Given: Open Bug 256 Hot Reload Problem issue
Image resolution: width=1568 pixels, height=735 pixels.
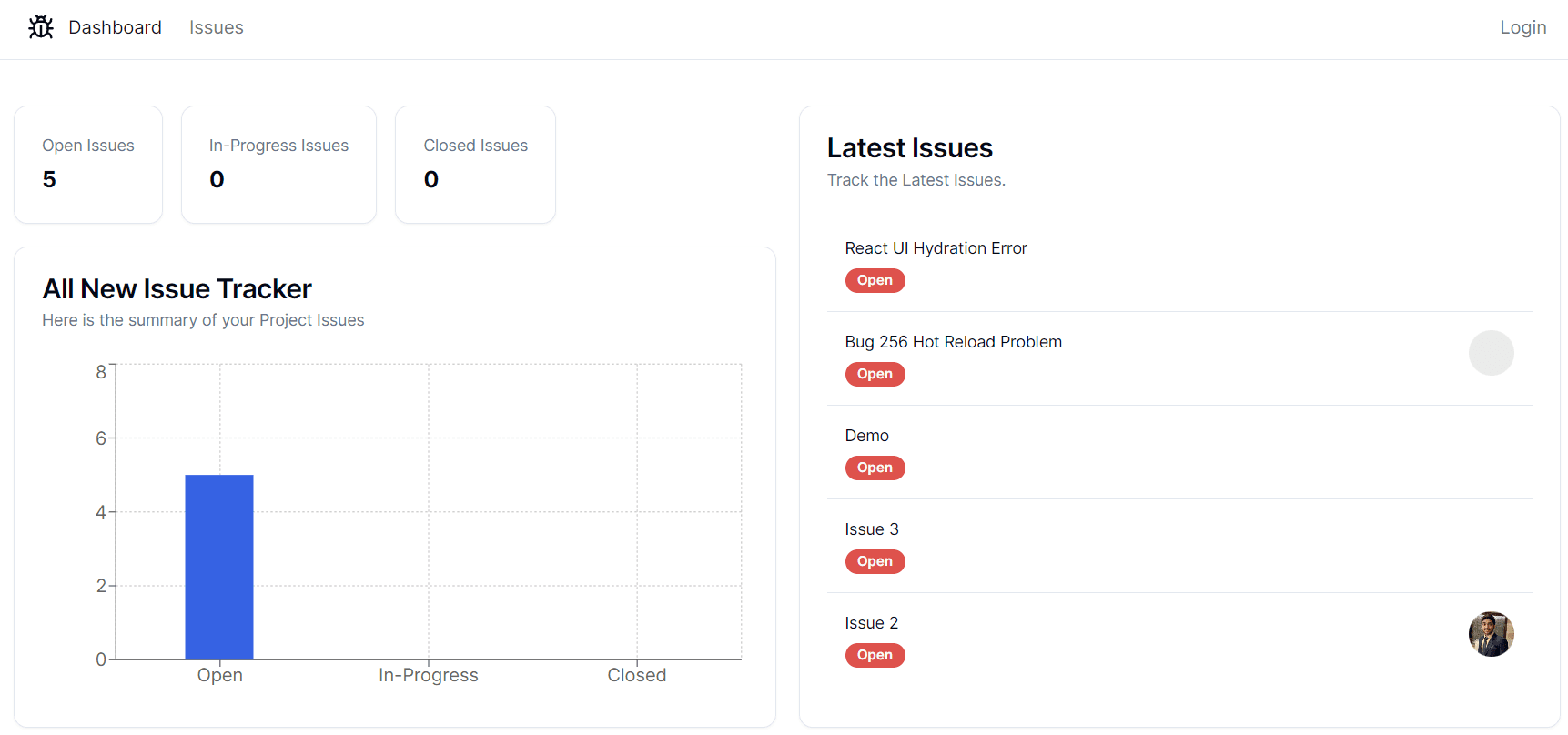Looking at the screenshot, I should pyautogui.click(x=953, y=342).
